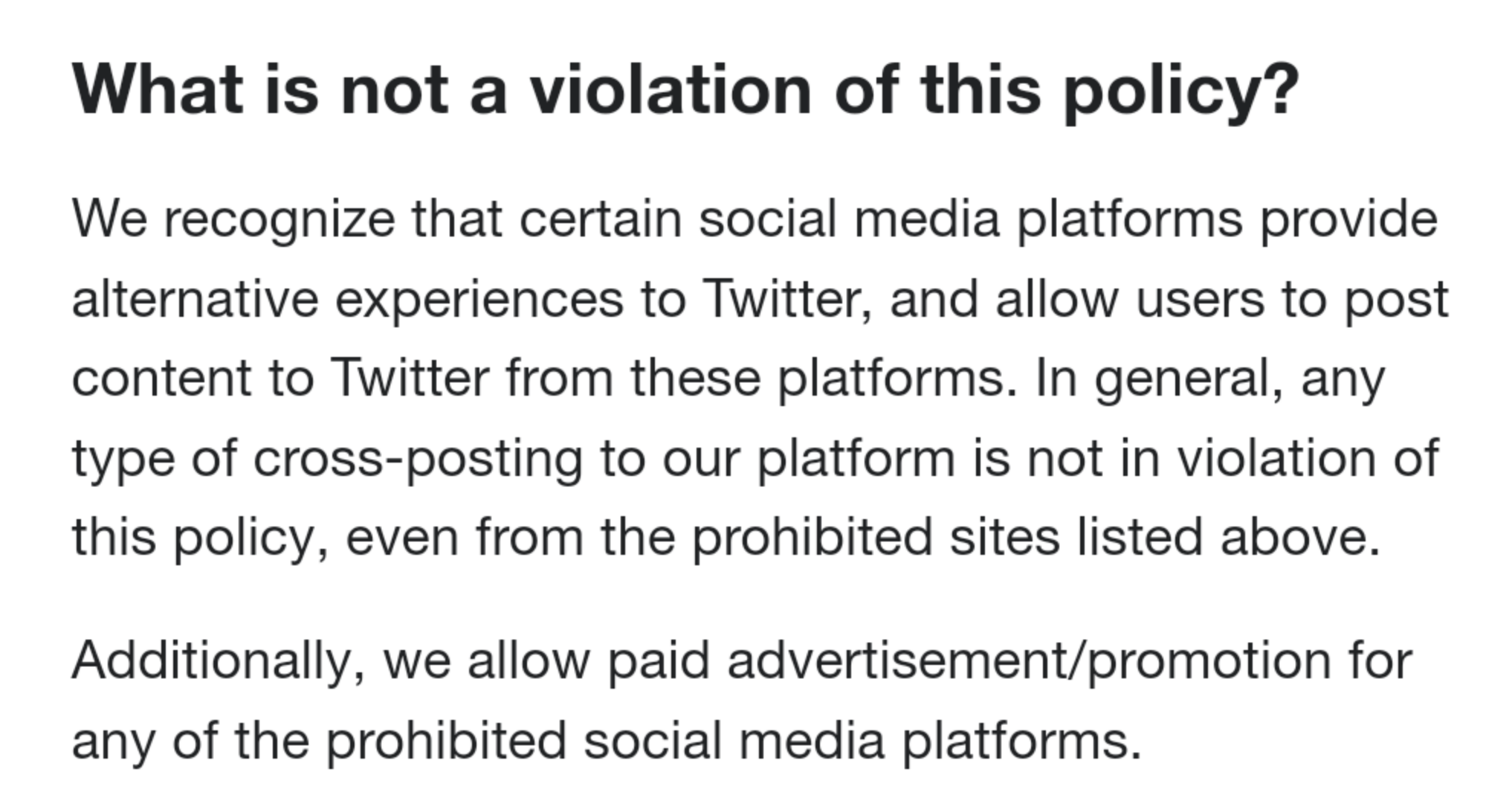Click the heading "What is not a violation"
The image size is (1512, 801).
[x=685, y=91]
